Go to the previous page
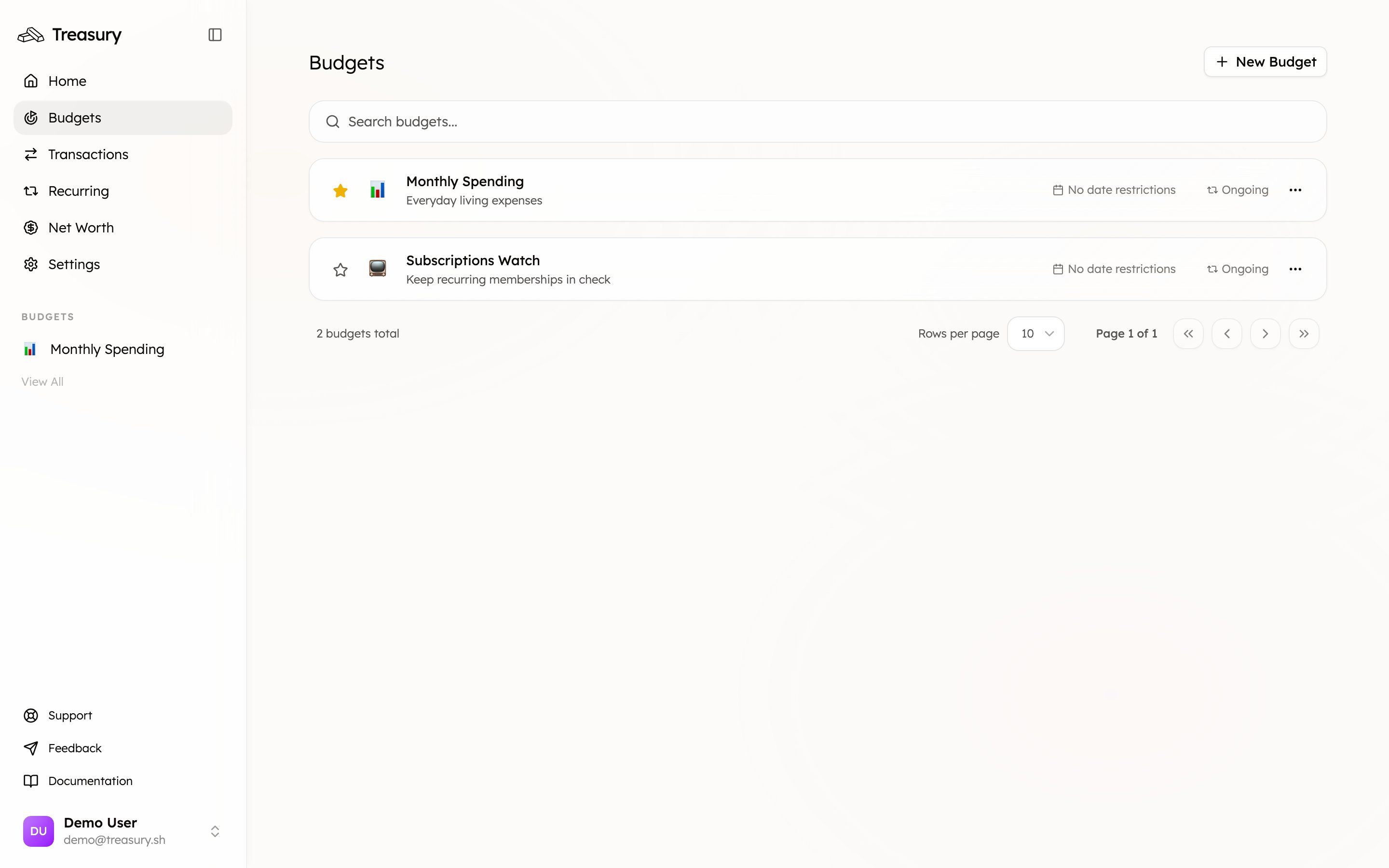 click(1226, 334)
